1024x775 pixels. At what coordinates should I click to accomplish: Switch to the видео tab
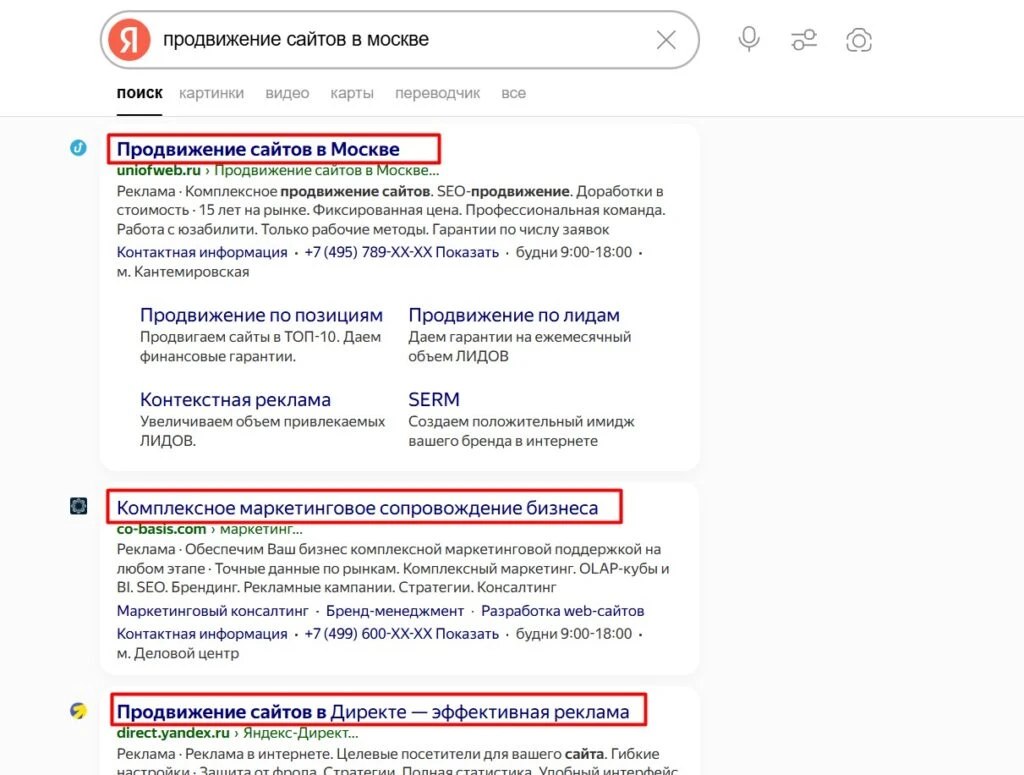click(x=287, y=93)
